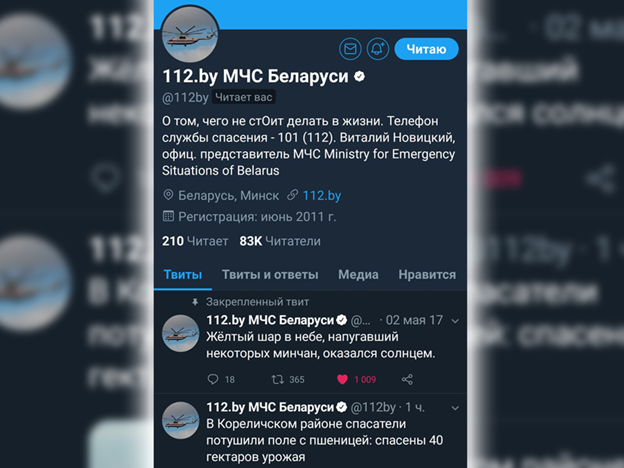Reply to the pinned tweet
This screenshot has height=468, width=624.
pos(213,379)
